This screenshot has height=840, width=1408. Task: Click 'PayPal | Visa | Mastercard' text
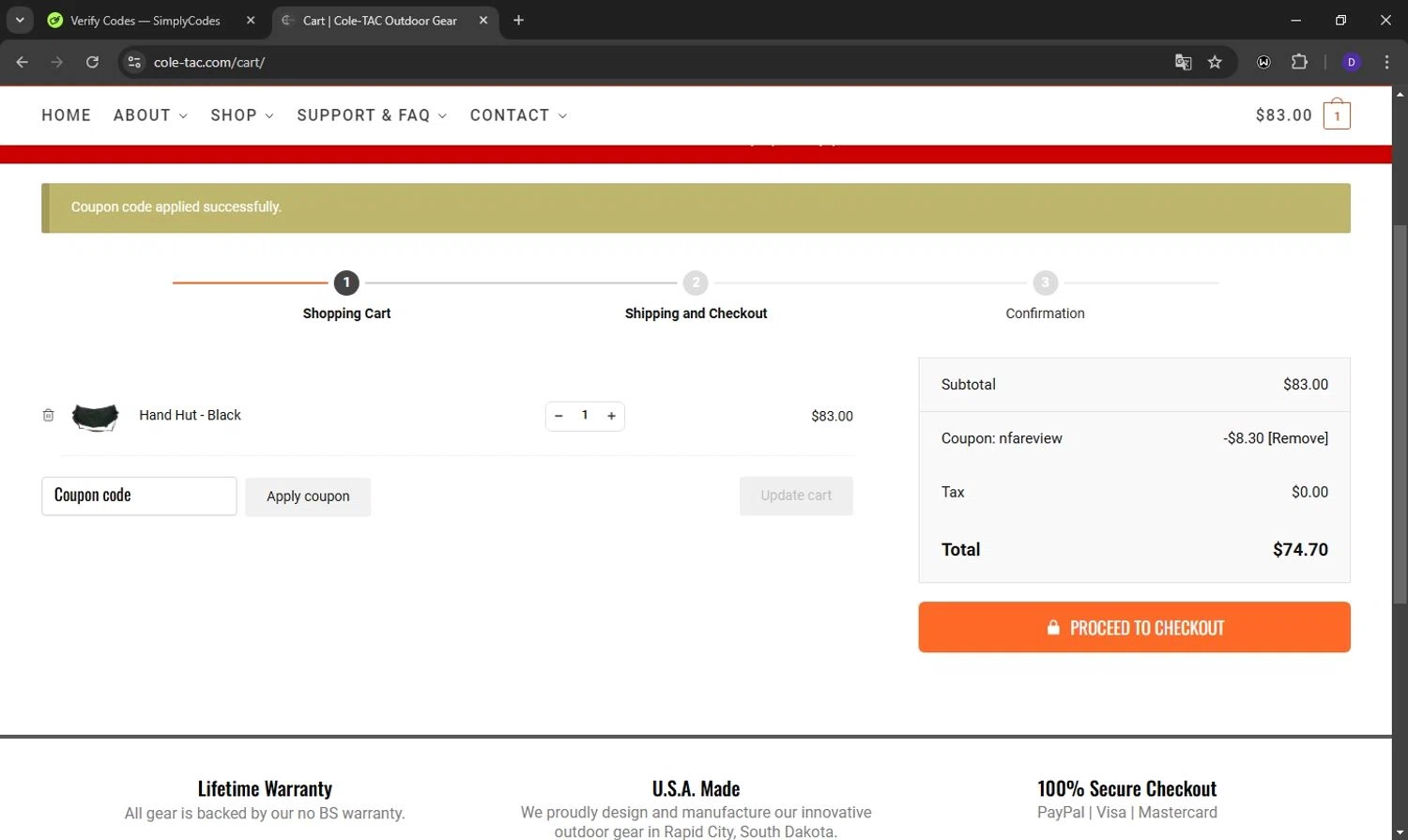tap(1126, 813)
